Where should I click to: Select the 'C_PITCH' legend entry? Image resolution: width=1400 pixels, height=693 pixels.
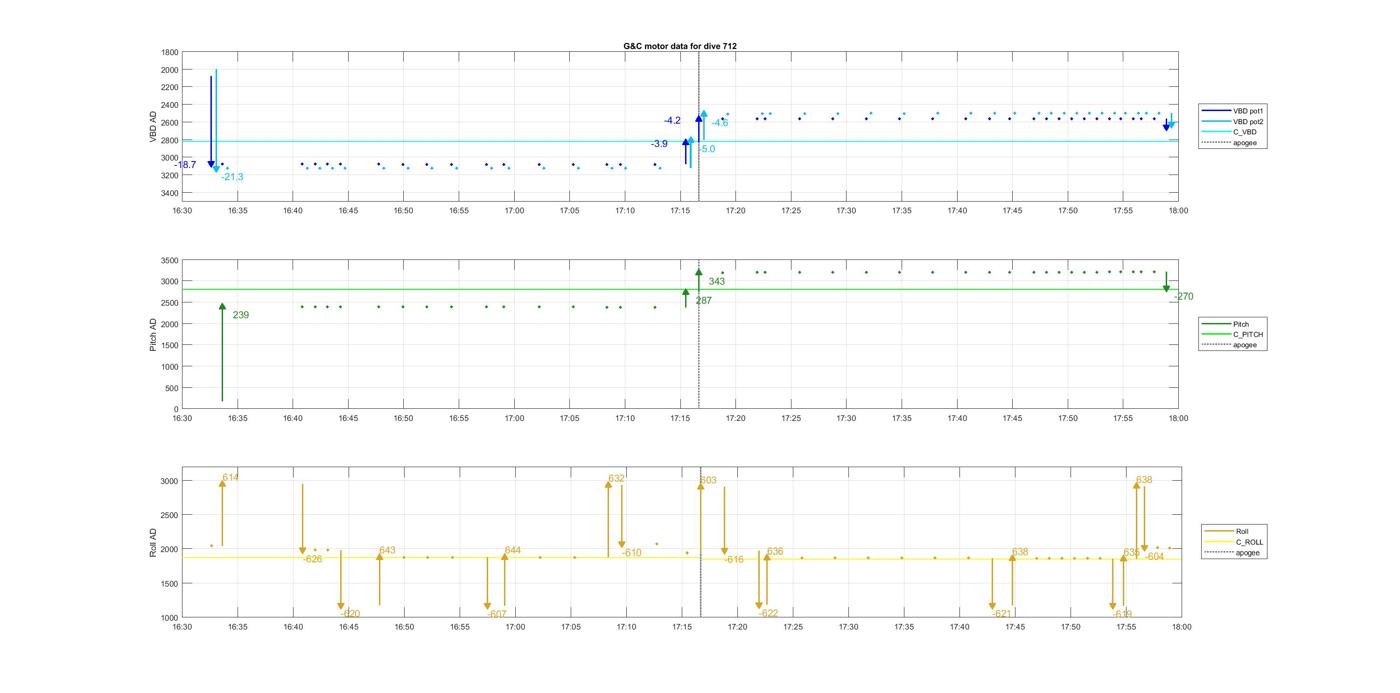coord(1235,334)
